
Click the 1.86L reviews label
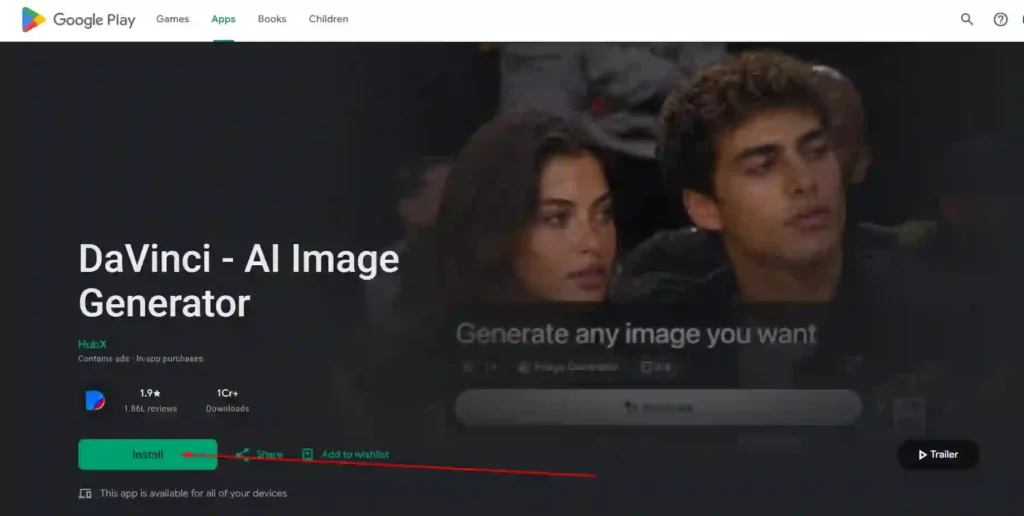pyautogui.click(x=150, y=408)
